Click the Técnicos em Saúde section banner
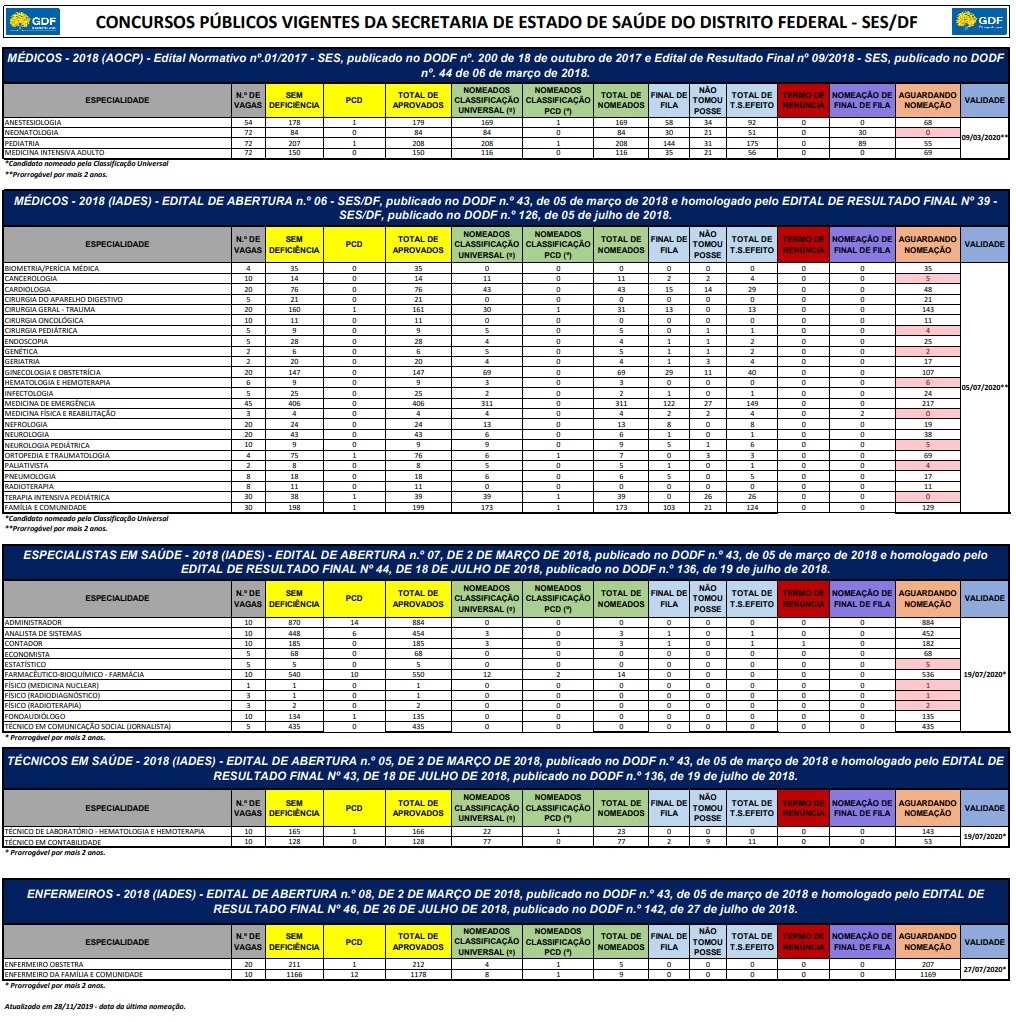This screenshot has height=1022, width=1016. pyautogui.click(x=507, y=768)
